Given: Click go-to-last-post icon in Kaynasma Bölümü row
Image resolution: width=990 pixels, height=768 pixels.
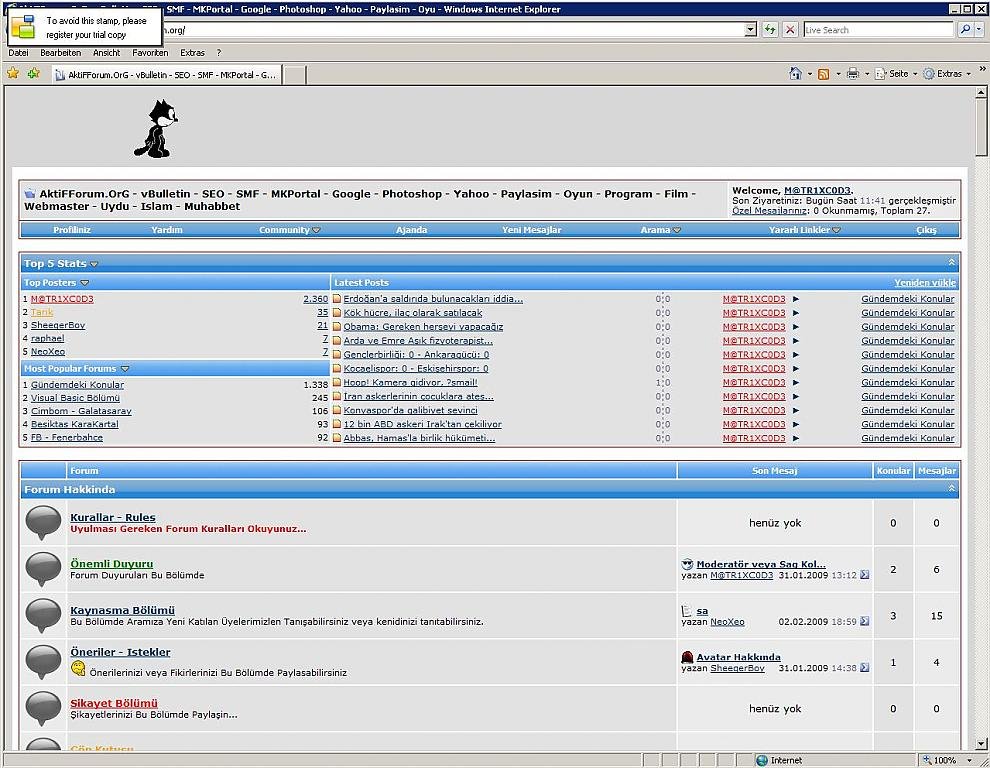Looking at the screenshot, I should point(864,621).
